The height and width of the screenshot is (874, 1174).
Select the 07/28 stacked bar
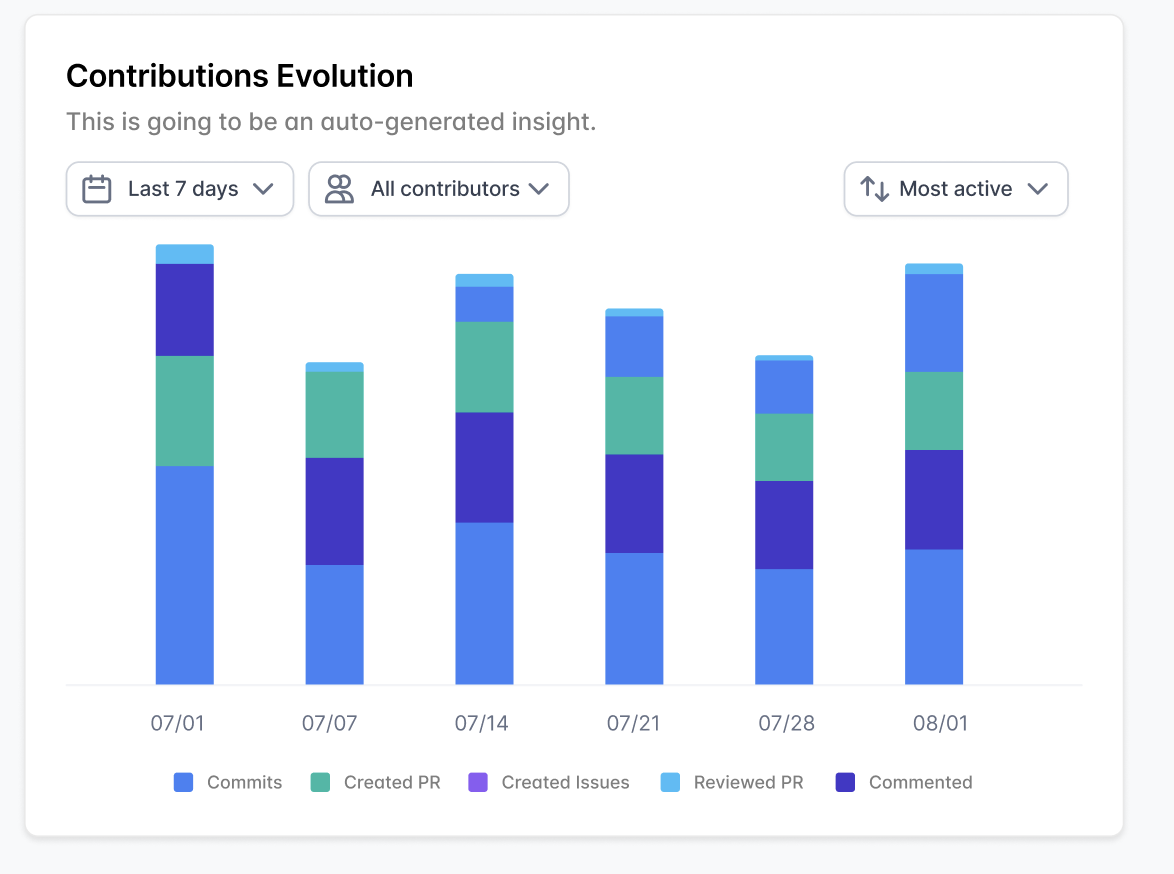tap(784, 520)
